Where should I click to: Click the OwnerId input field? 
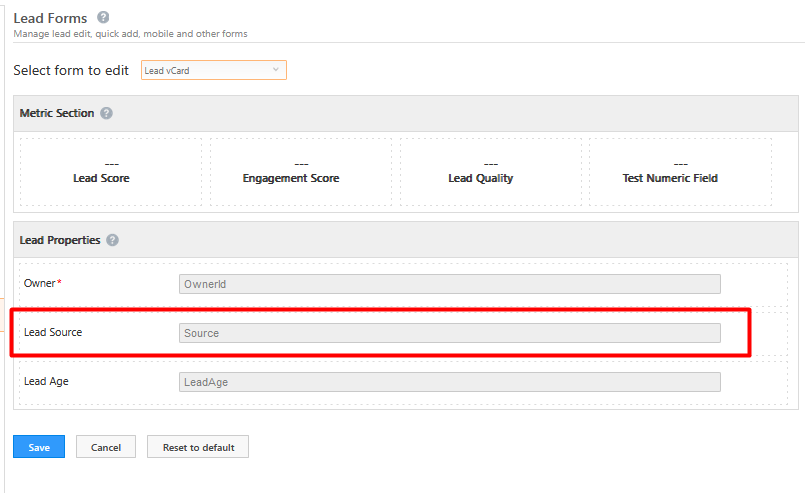(x=449, y=284)
